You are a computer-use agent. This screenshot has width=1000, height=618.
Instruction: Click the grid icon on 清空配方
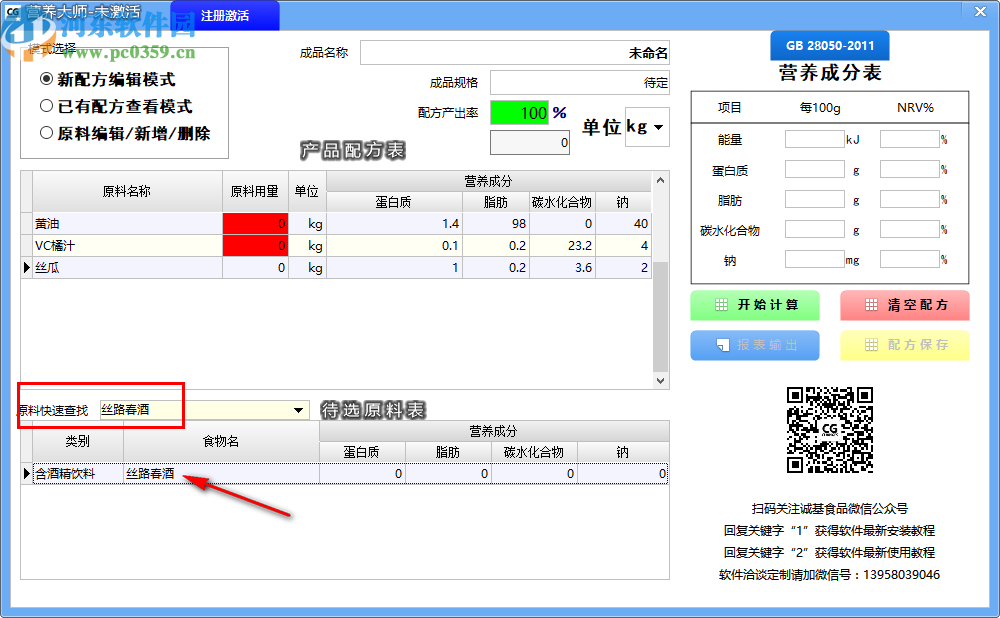(871, 305)
